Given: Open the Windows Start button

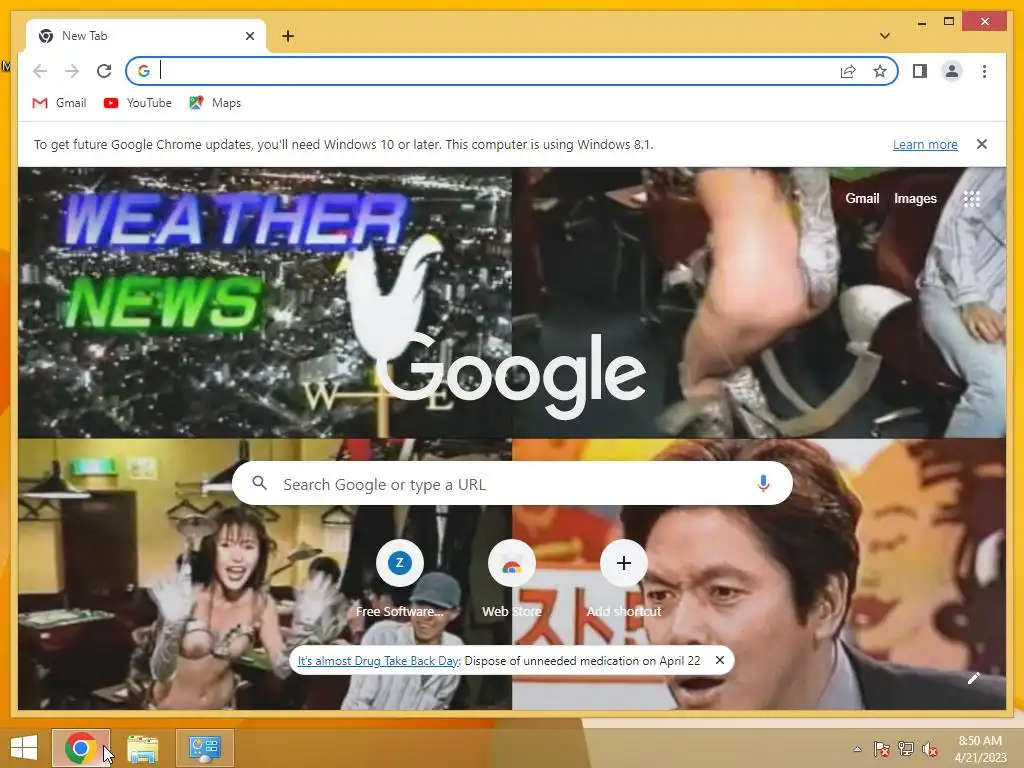Looking at the screenshot, I should tap(24, 747).
